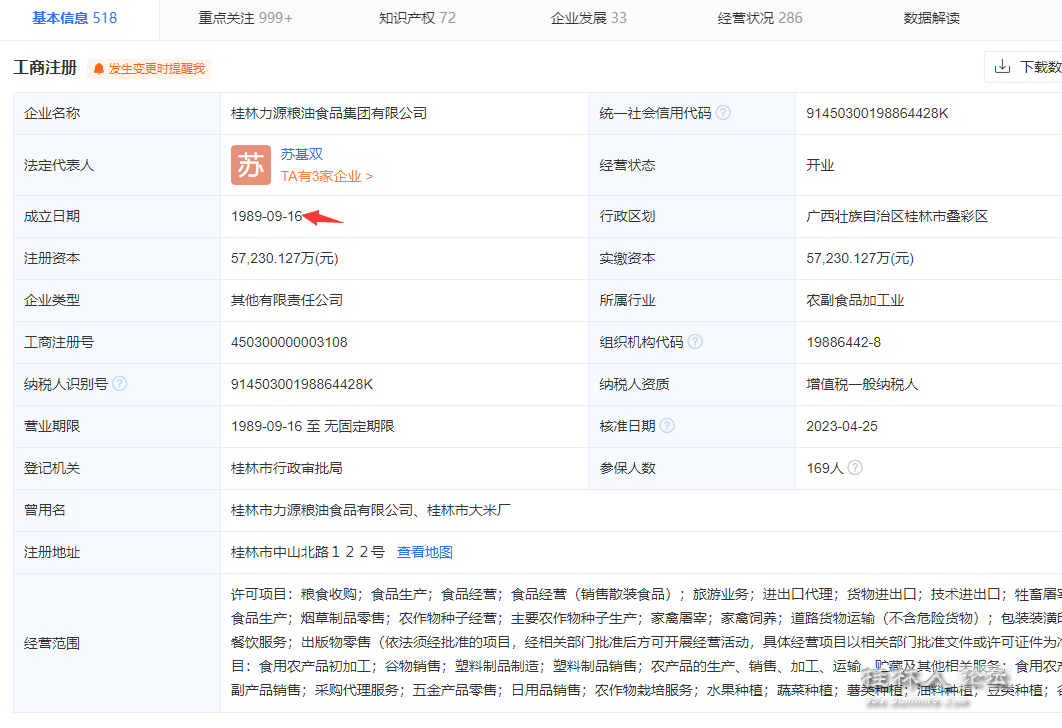Image resolution: width=1062 pixels, height=728 pixels.
Task: Click the bell icon beside 发生变更时提醒我
Action: point(99,68)
